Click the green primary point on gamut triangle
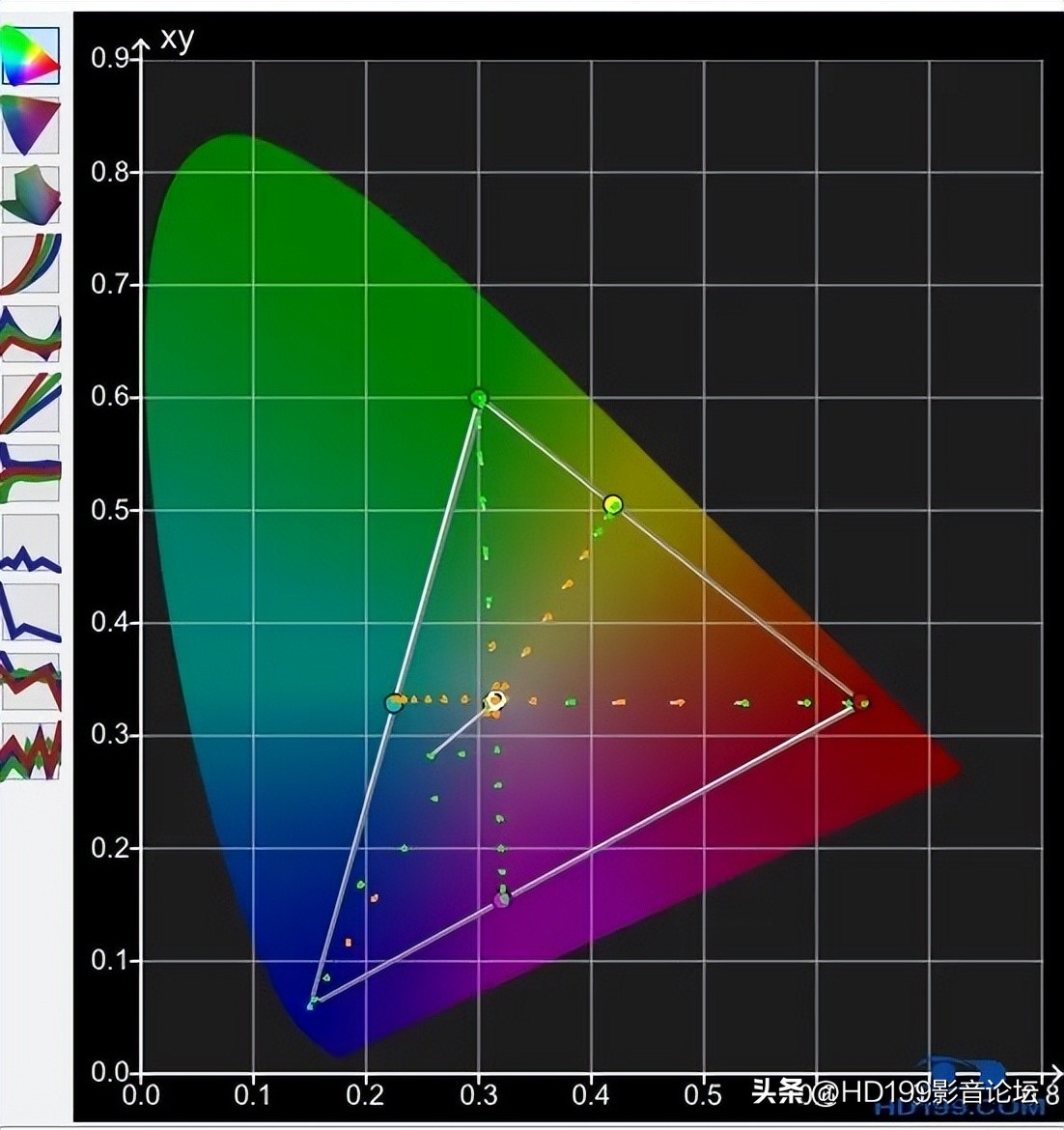The image size is (1064, 1130). [x=479, y=398]
